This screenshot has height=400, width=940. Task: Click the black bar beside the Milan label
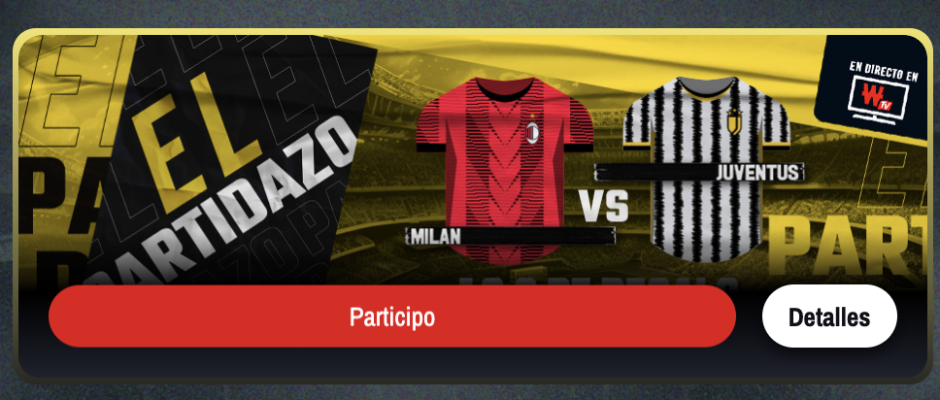[x=538, y=236]
